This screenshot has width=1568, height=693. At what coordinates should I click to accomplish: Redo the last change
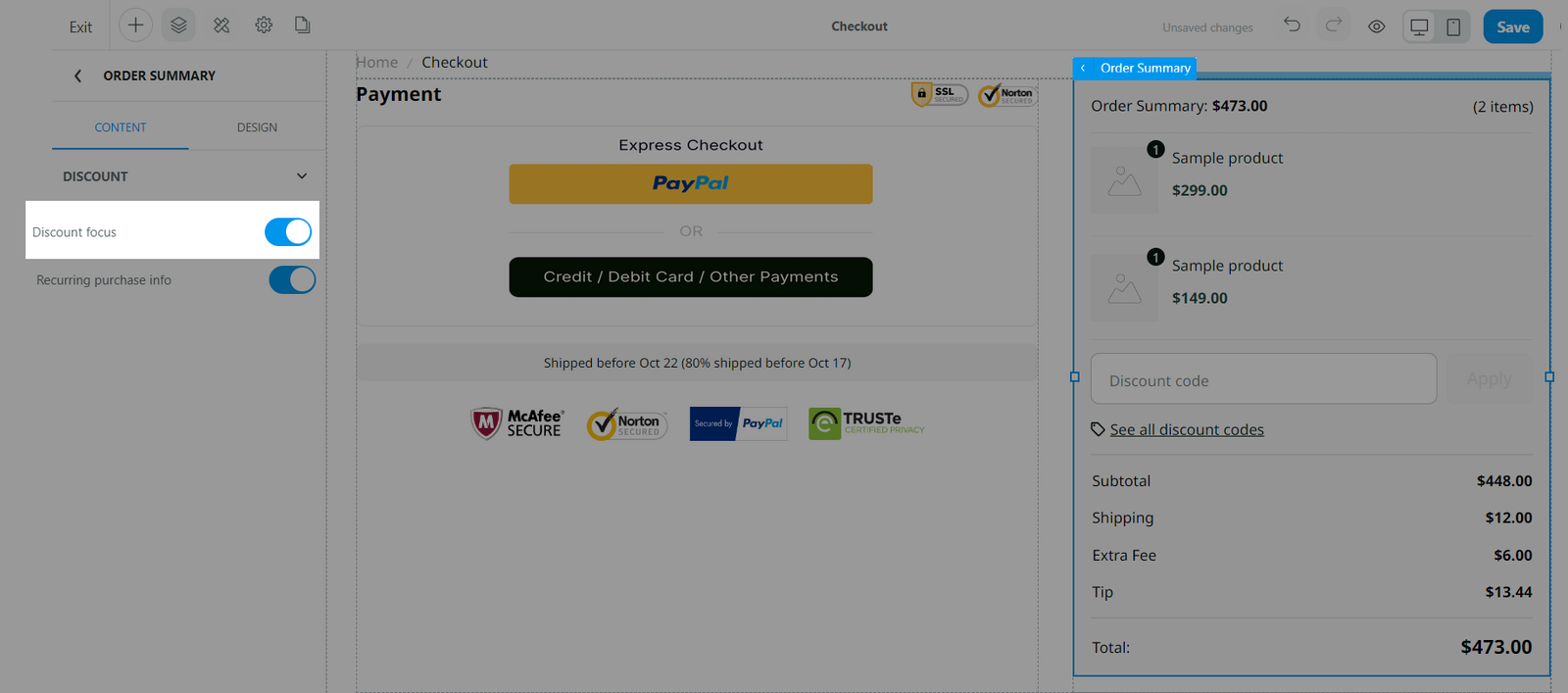point(1334,25)
